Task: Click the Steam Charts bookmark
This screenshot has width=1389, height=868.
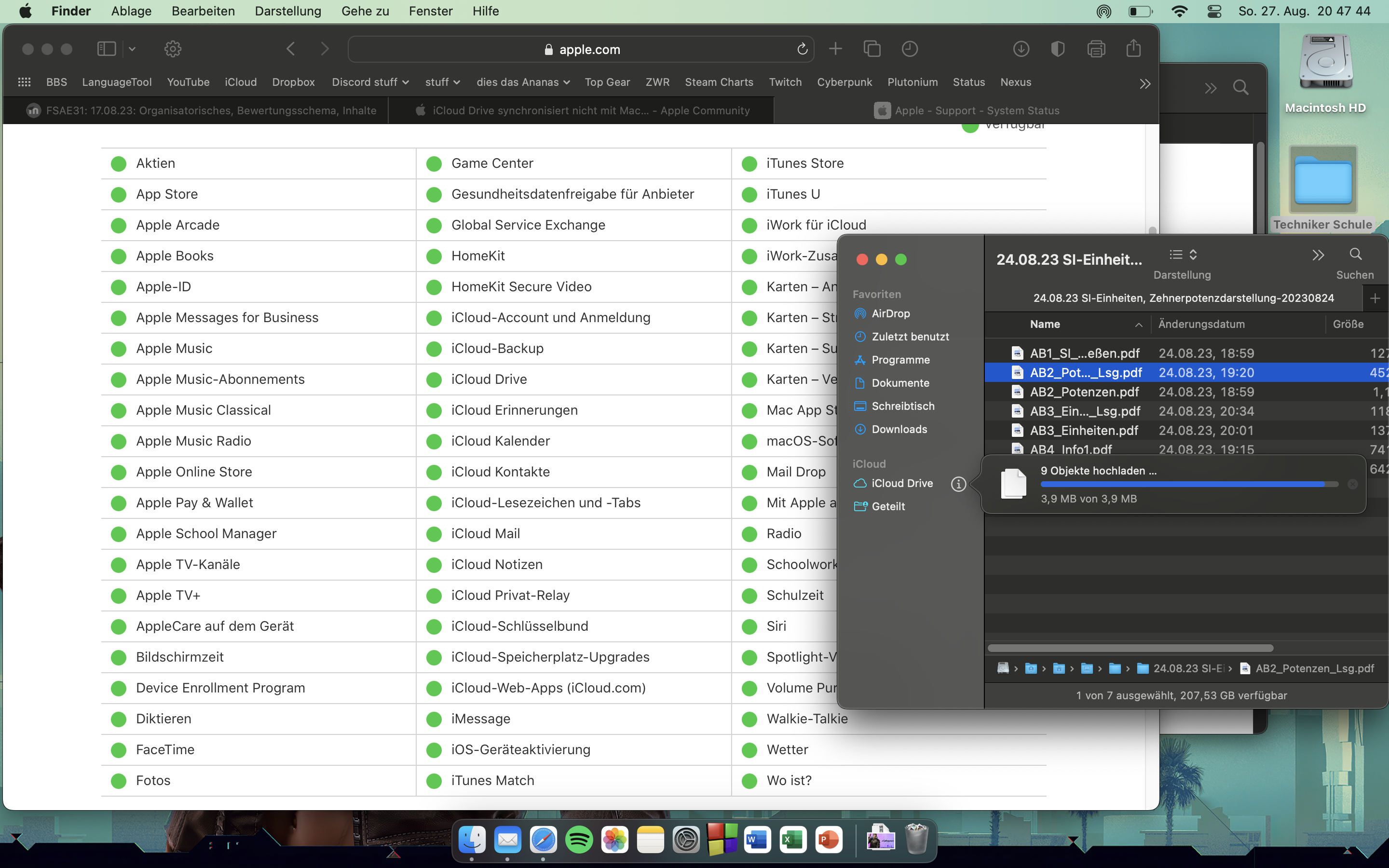Action: 719,82
